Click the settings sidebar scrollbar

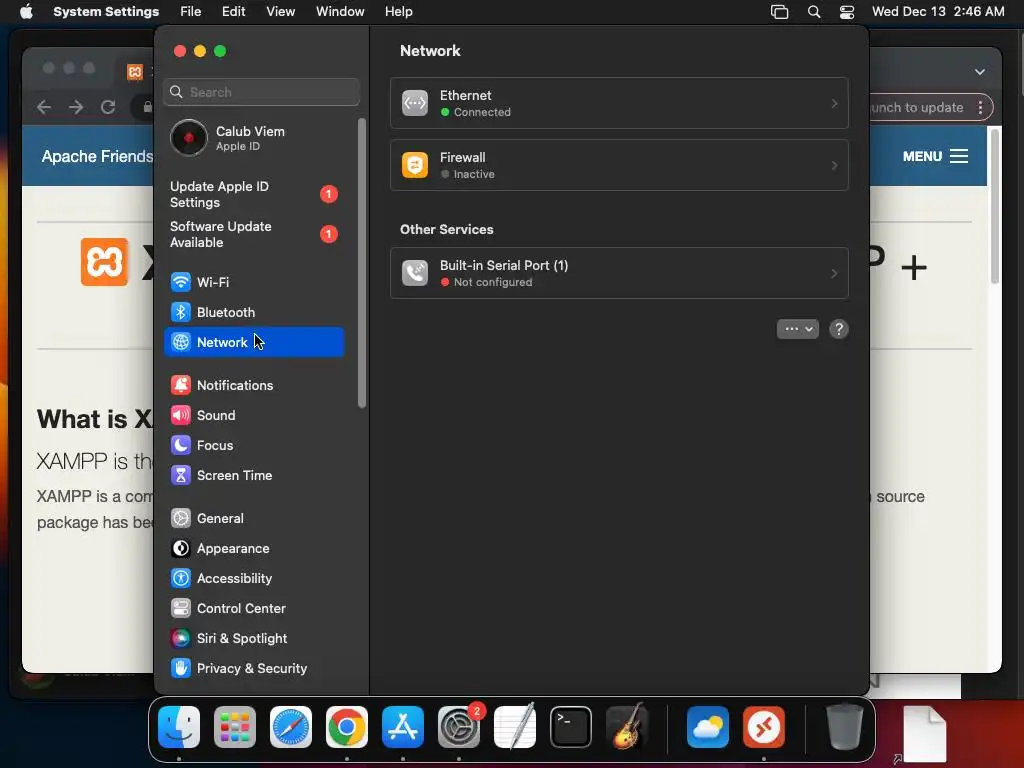[362, 263]
